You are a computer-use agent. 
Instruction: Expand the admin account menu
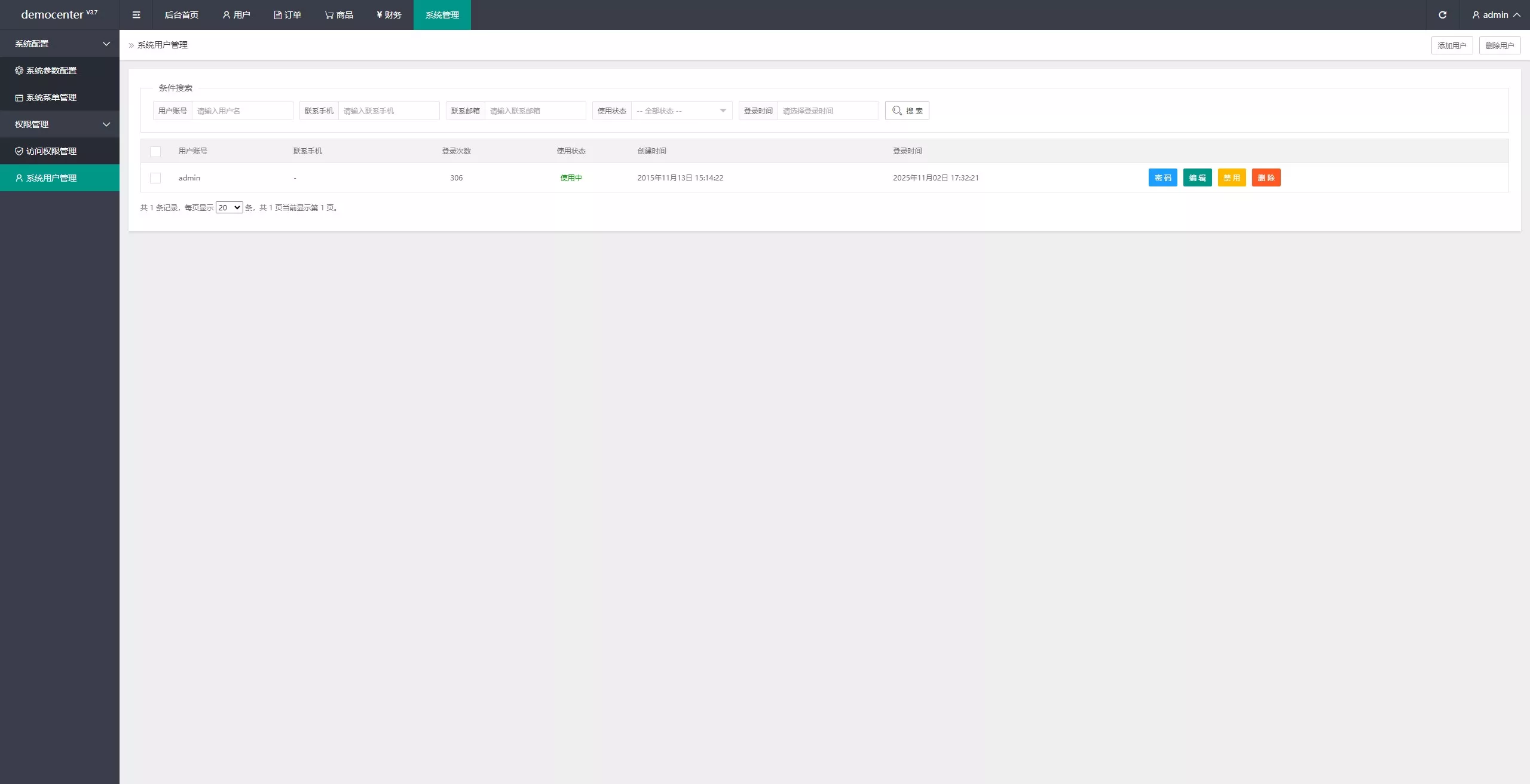pyautogui.click(x=1495, y=15)
